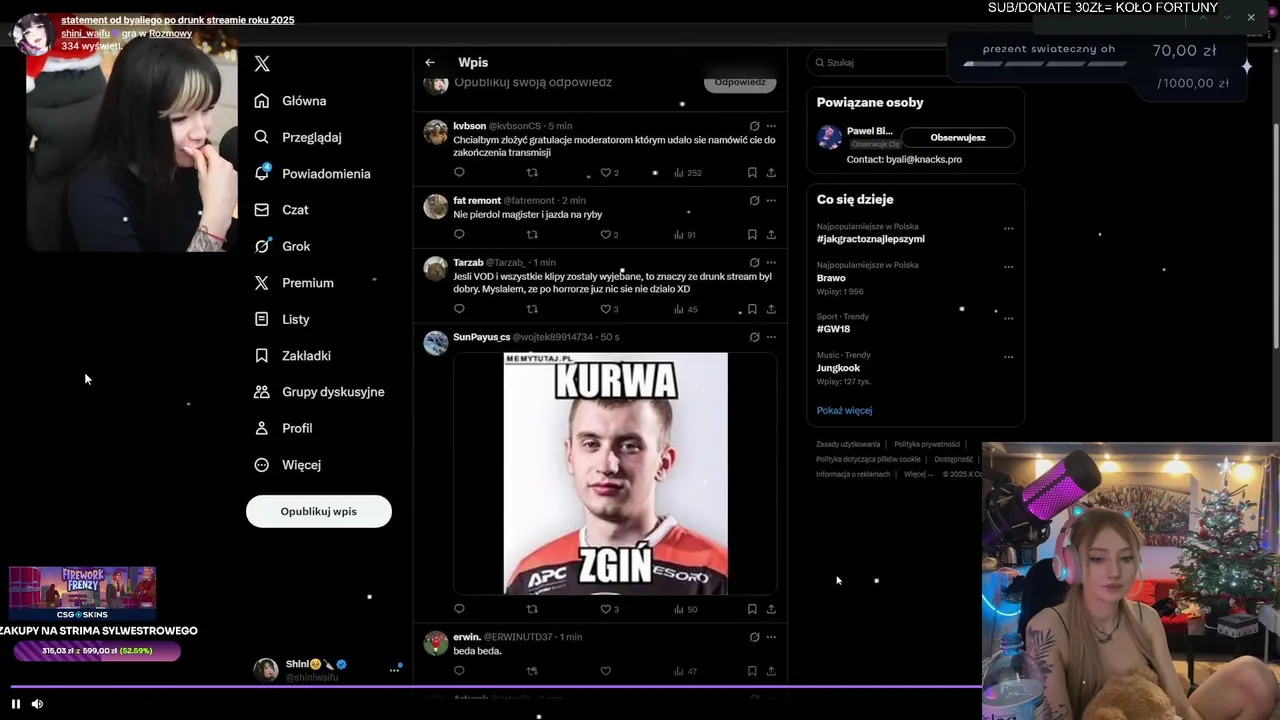Viewport: 1280px width, 720px height.
Task: Like Tarzab's post
Action: click(606, 309)
